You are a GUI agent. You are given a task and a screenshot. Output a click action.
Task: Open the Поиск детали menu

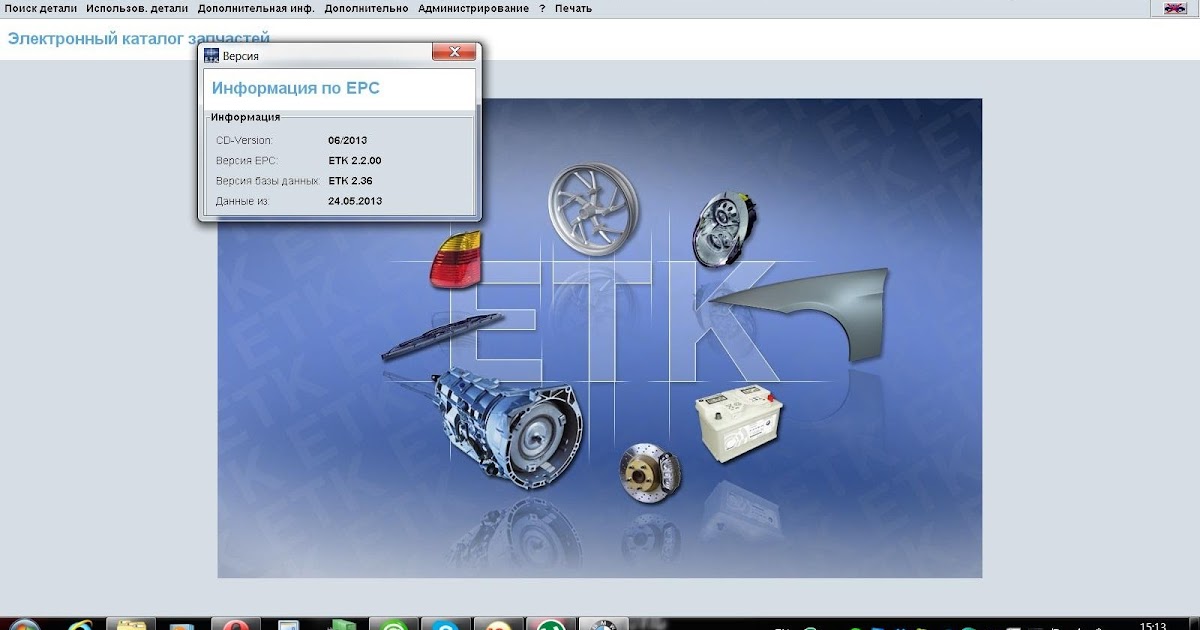tap(41, 8)
